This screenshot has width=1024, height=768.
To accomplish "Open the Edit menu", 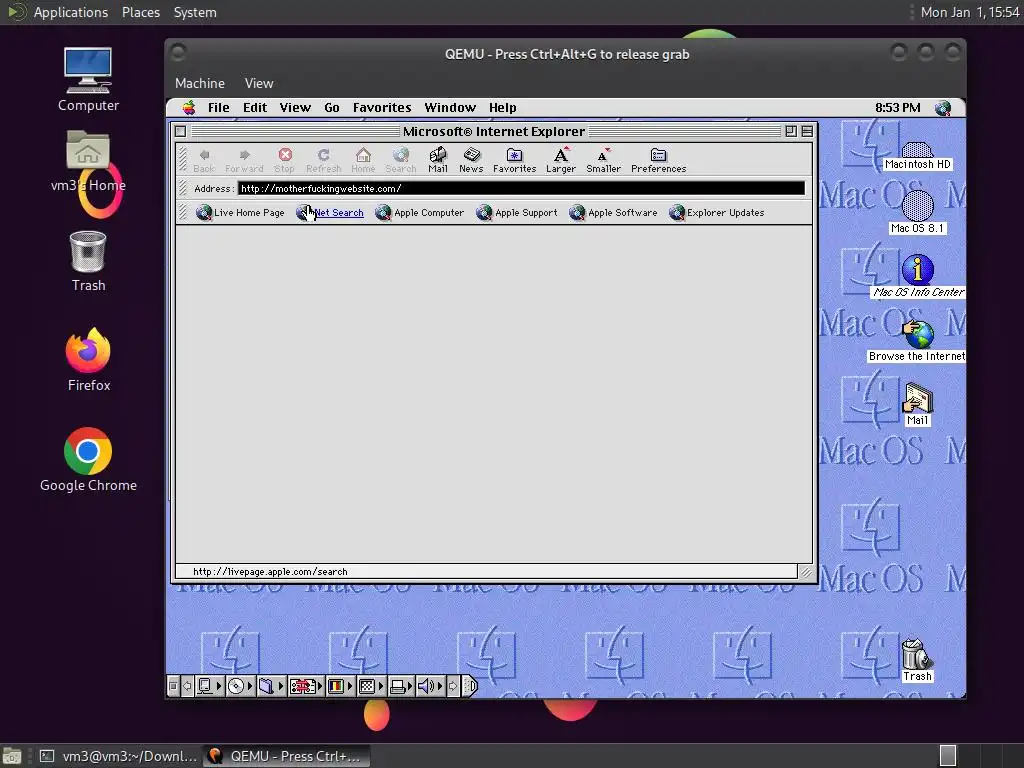I will 255,108.
